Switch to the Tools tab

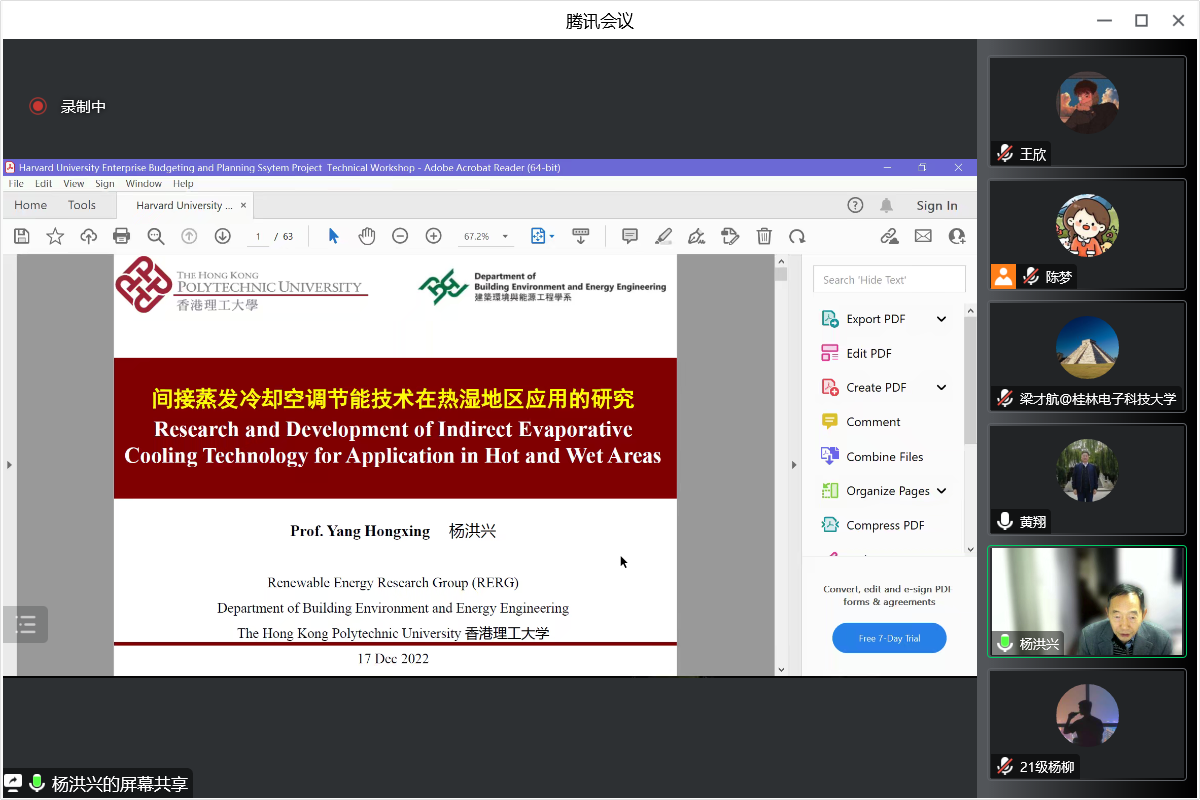82,205
